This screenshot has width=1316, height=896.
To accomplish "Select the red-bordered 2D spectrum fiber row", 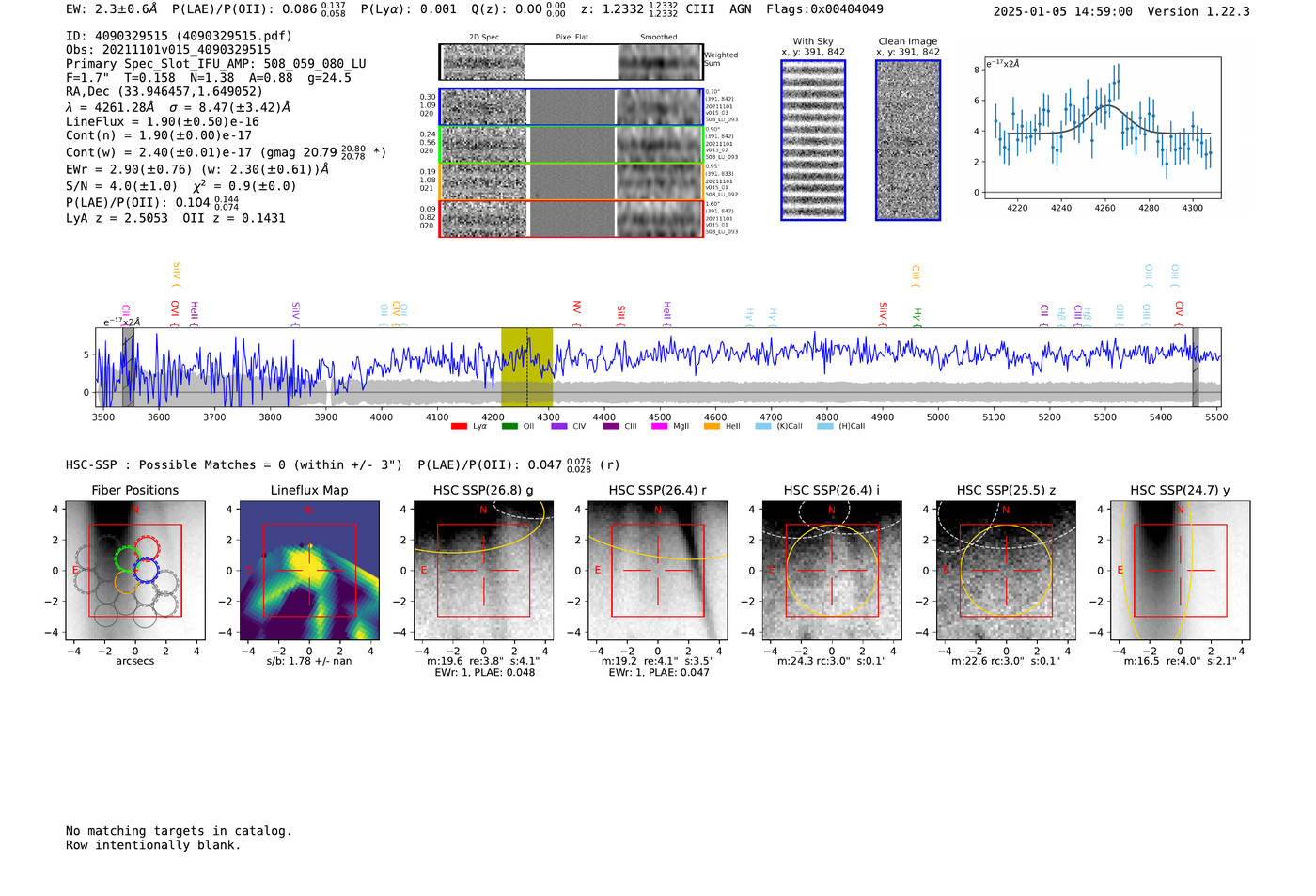I will (x=572, y=218).
